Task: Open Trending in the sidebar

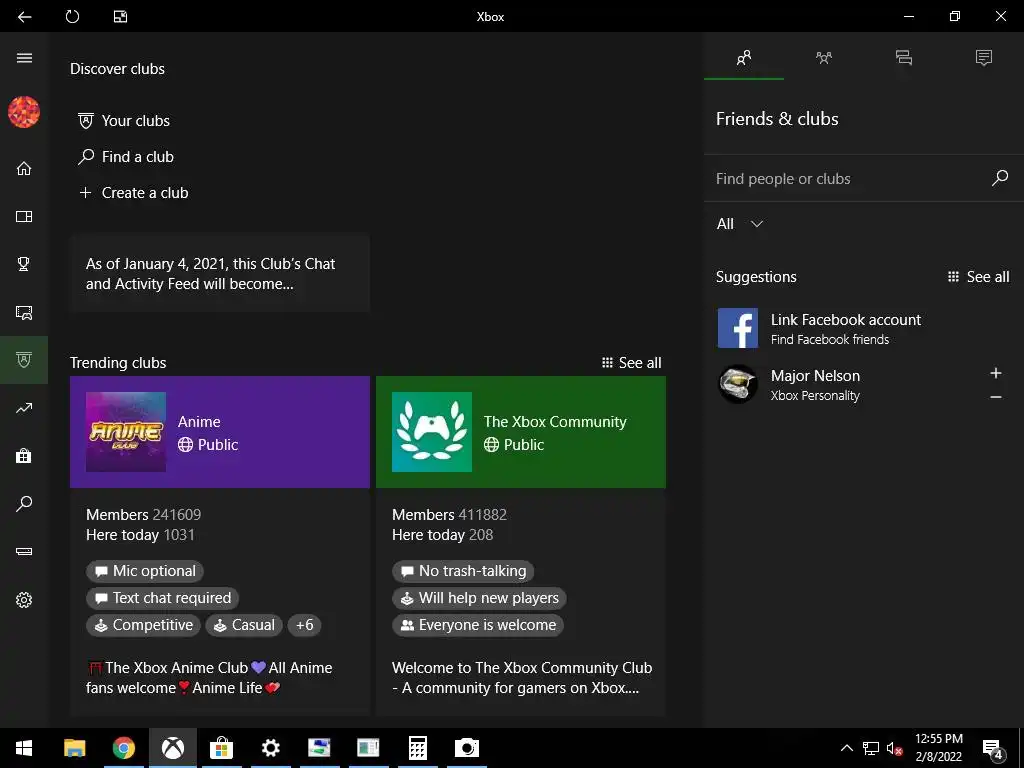Action: click(24, 408)
